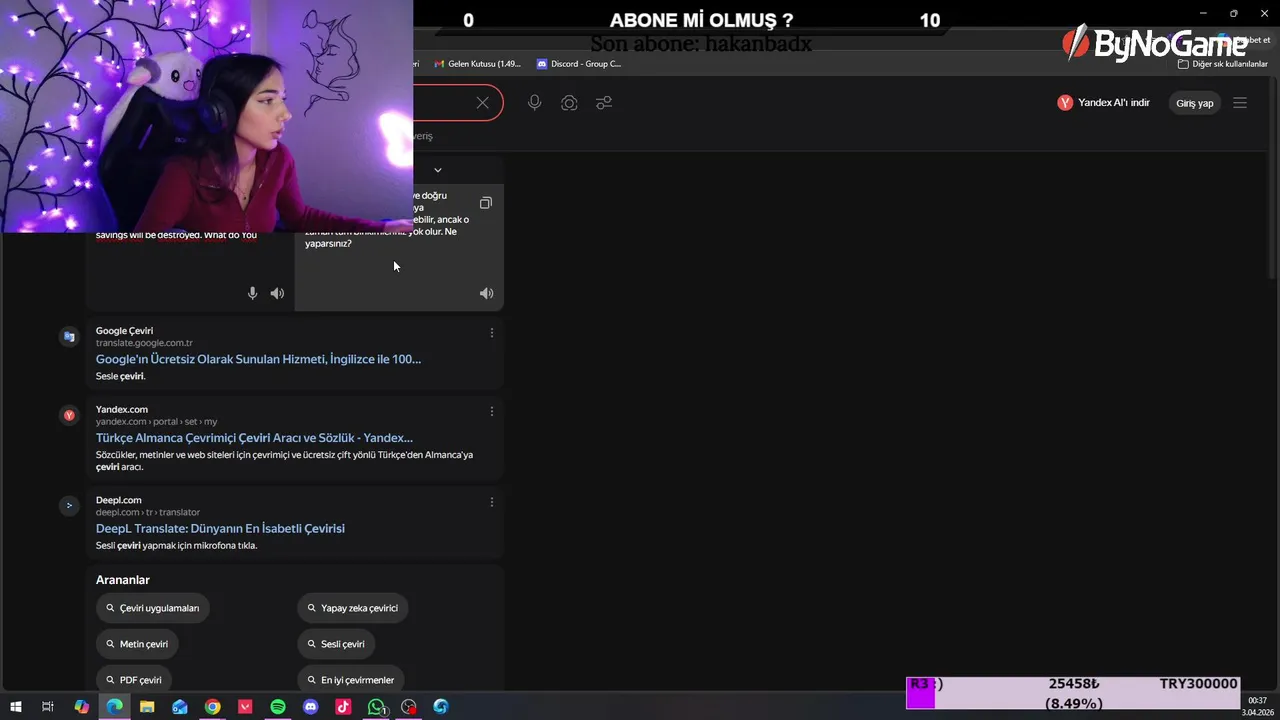Open more options for Google Çeviri result
The width and height of the screenshot is (1280, 720).
491,332
